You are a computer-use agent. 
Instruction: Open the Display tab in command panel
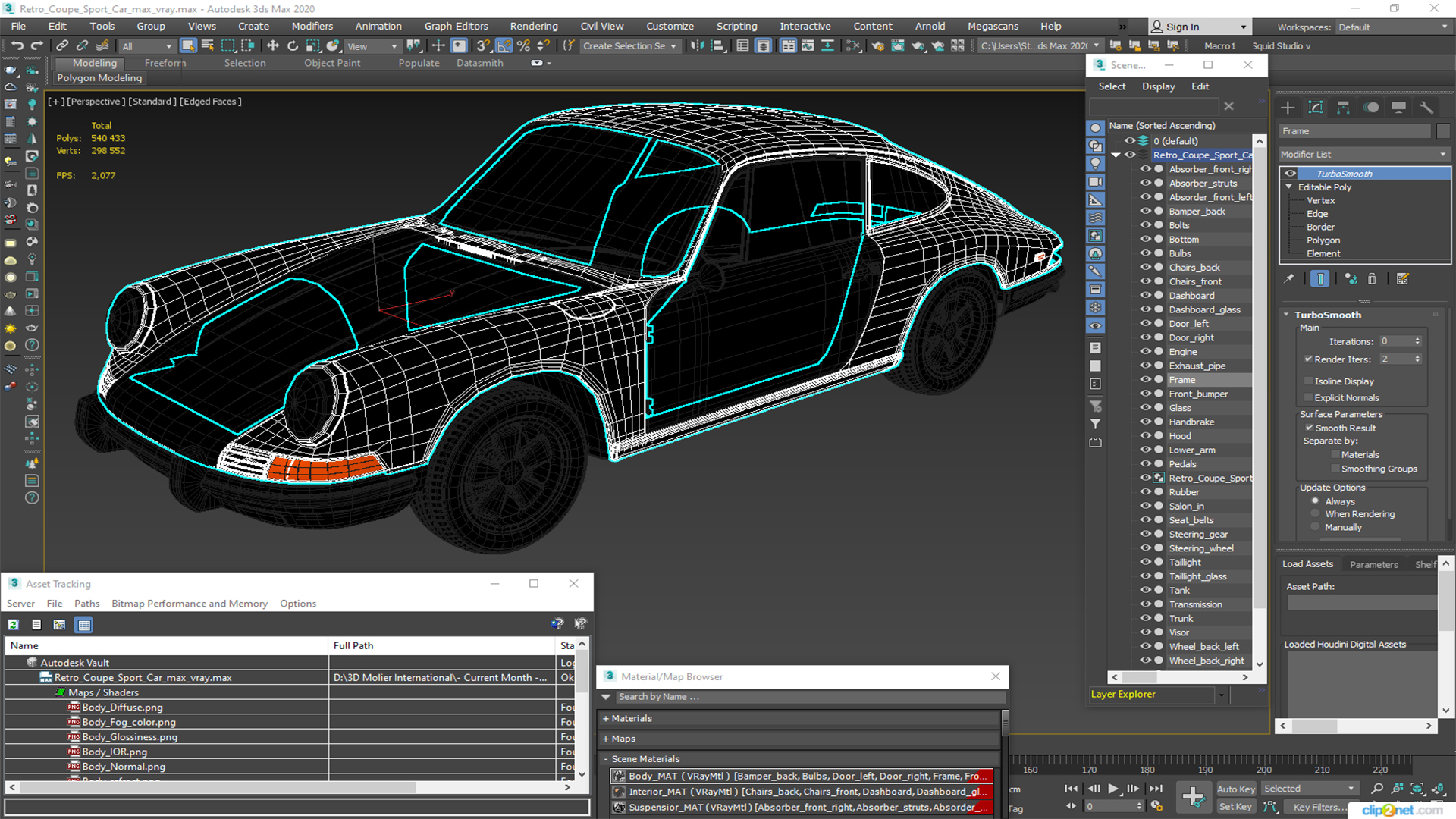[1398, 107]
